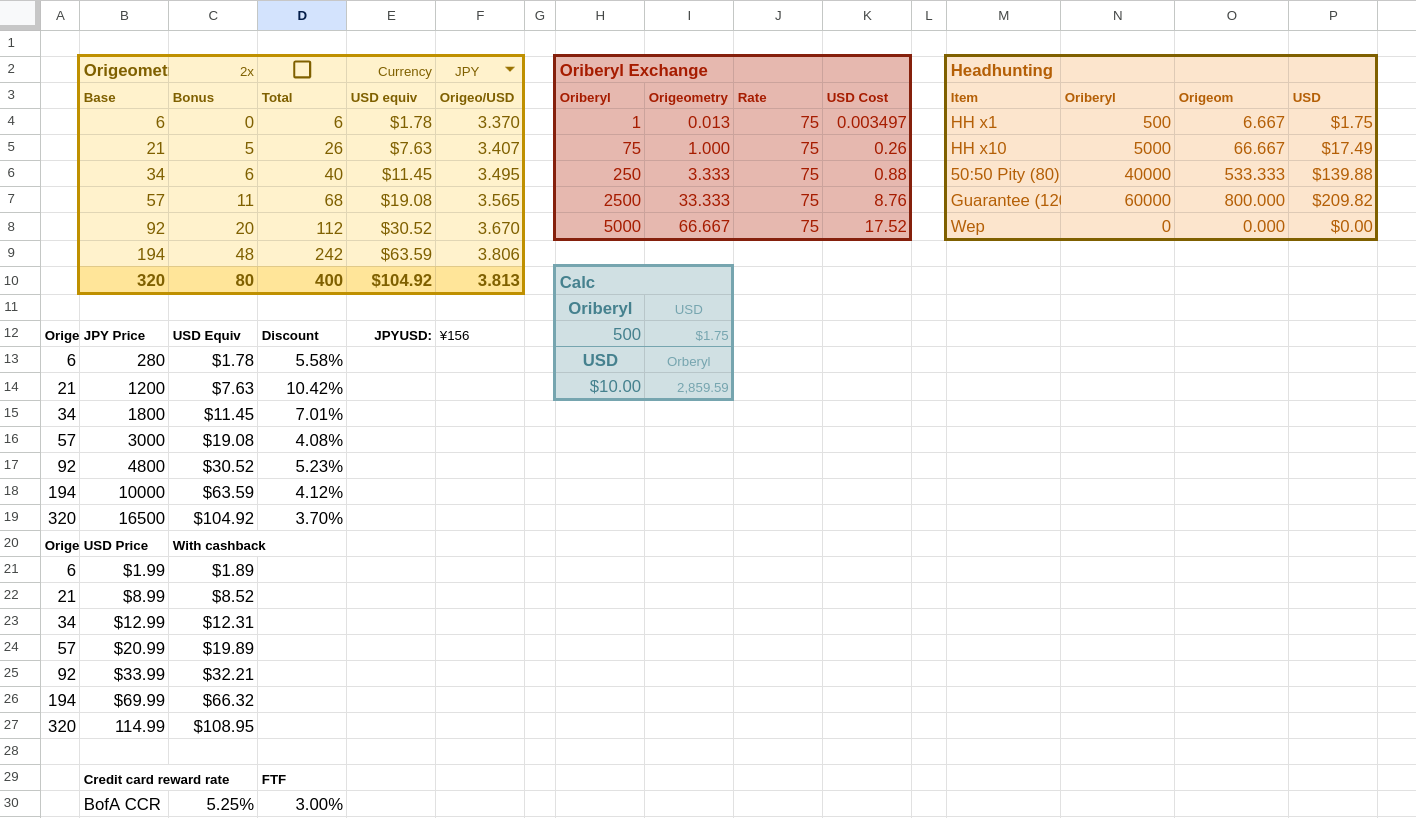Image resolution: width=1416 pixels, height=818 pixels.
Task: Click the Credit card reward rate label
Action: 156,779
